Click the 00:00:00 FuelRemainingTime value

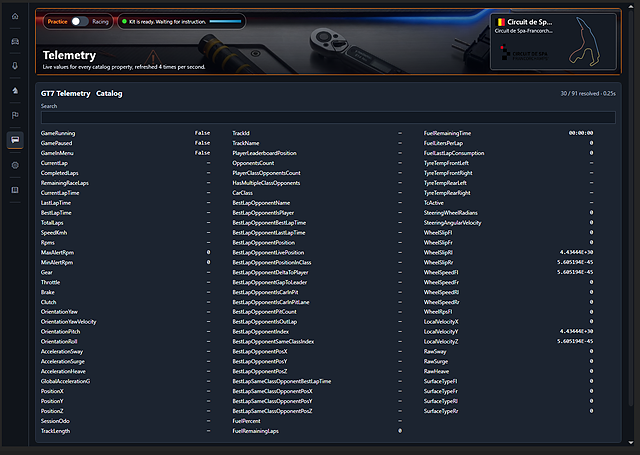(581, 133)
